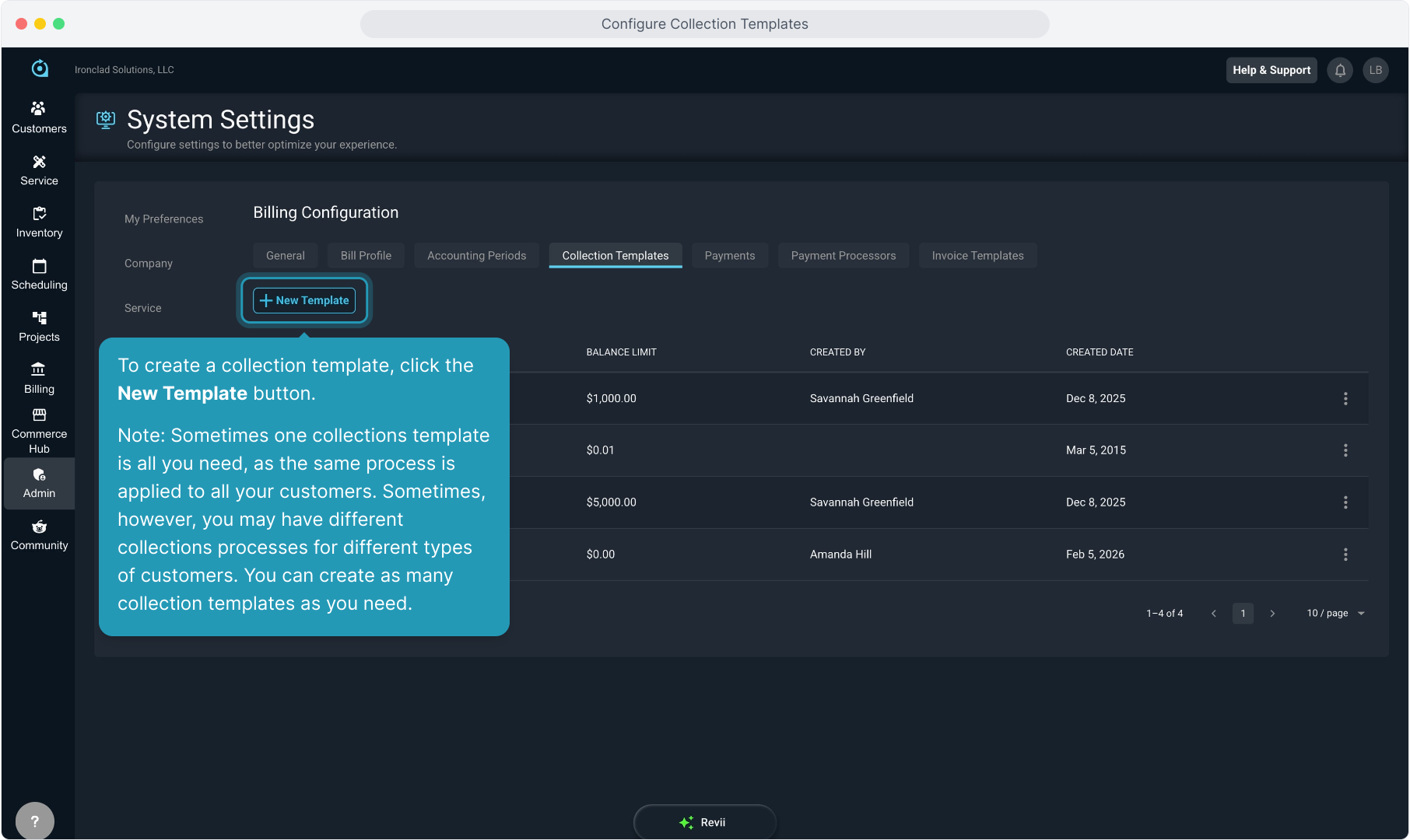1410x840 pixels.
Task: Open actions menu for $1,000.00 template row
Action: (1345, 398)
